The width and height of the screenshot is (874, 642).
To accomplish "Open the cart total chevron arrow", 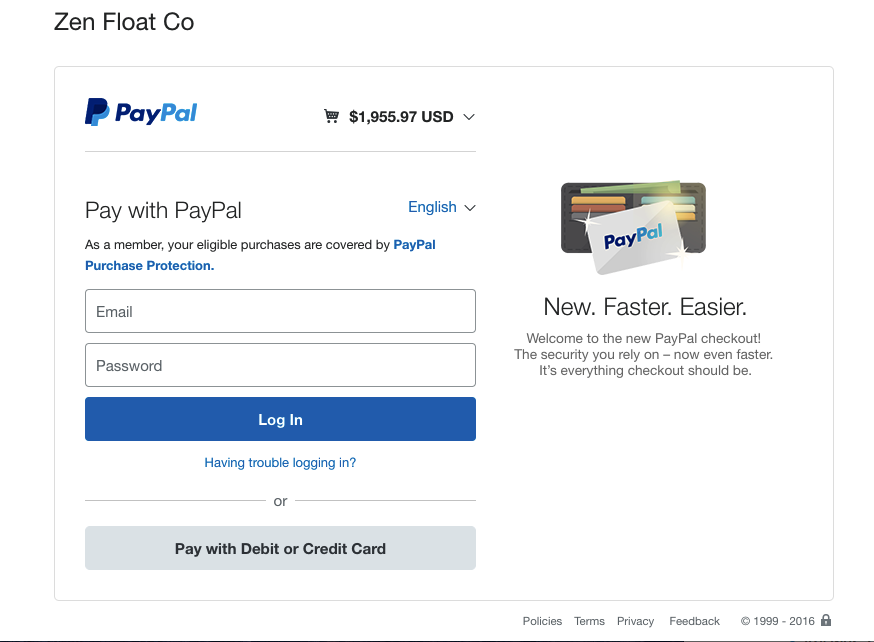I will [x=469, y=117].
